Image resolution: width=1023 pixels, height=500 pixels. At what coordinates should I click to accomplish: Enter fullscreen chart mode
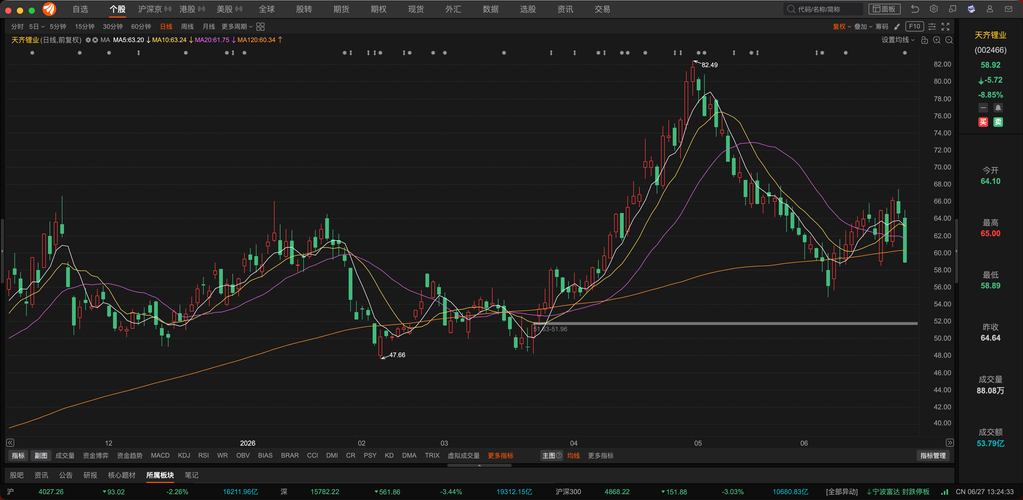pos(946,27)
